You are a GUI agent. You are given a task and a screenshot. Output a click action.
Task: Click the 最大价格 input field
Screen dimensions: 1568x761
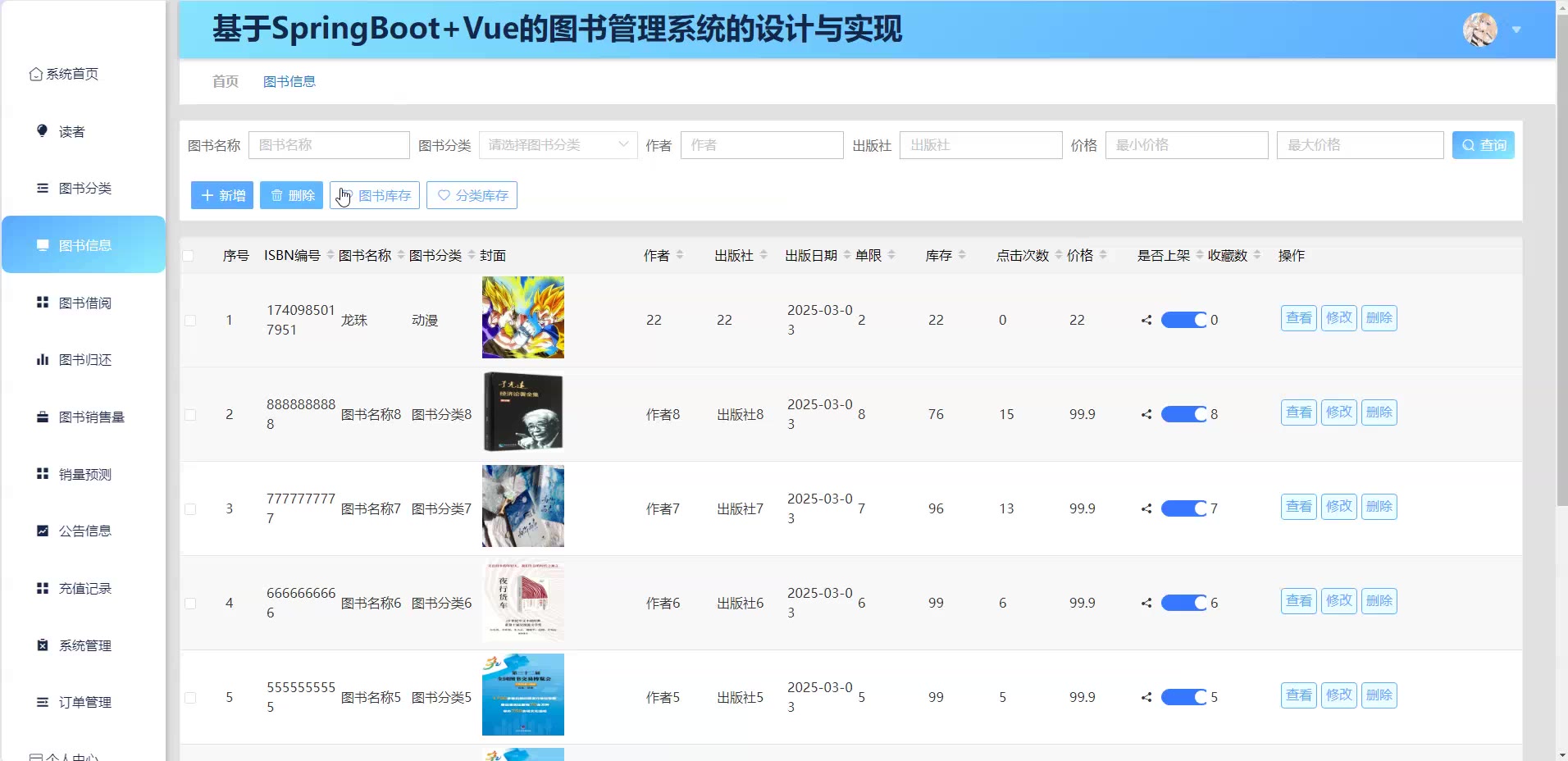1361,145
